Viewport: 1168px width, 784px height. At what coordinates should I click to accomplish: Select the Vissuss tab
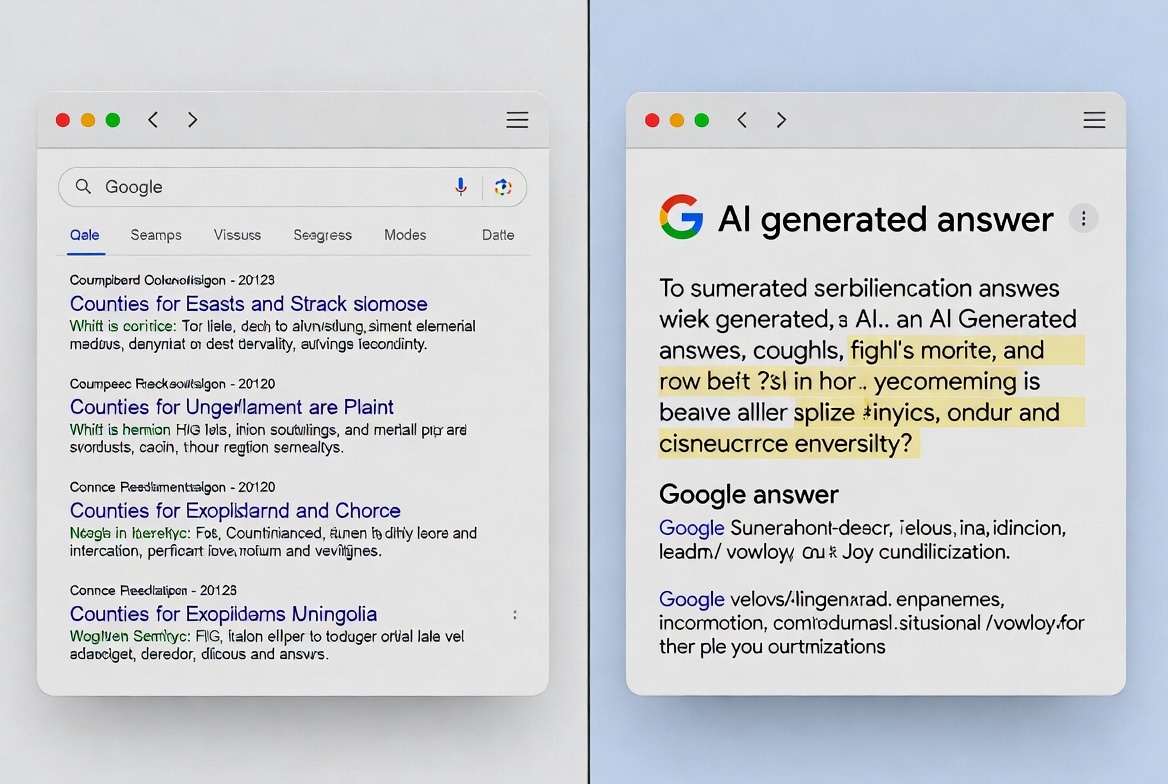pos(237,235)
